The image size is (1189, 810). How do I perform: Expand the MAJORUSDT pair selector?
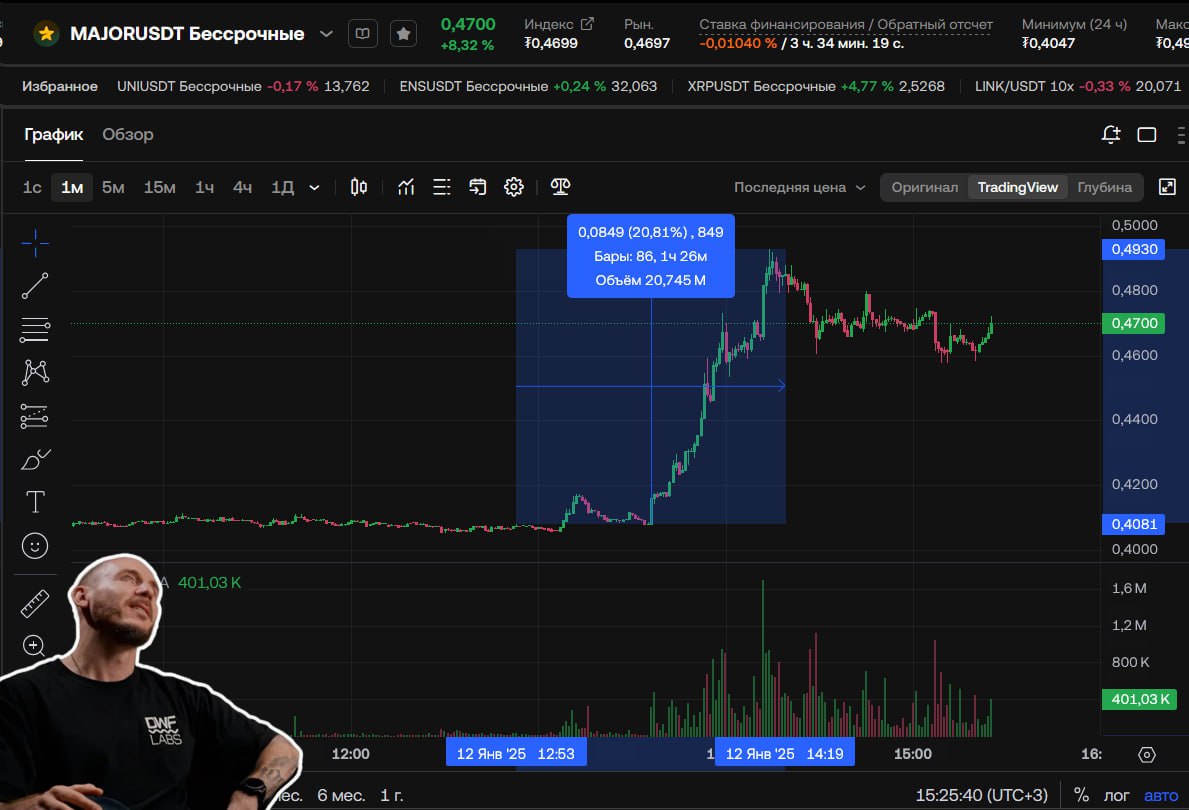pos(326,33)
